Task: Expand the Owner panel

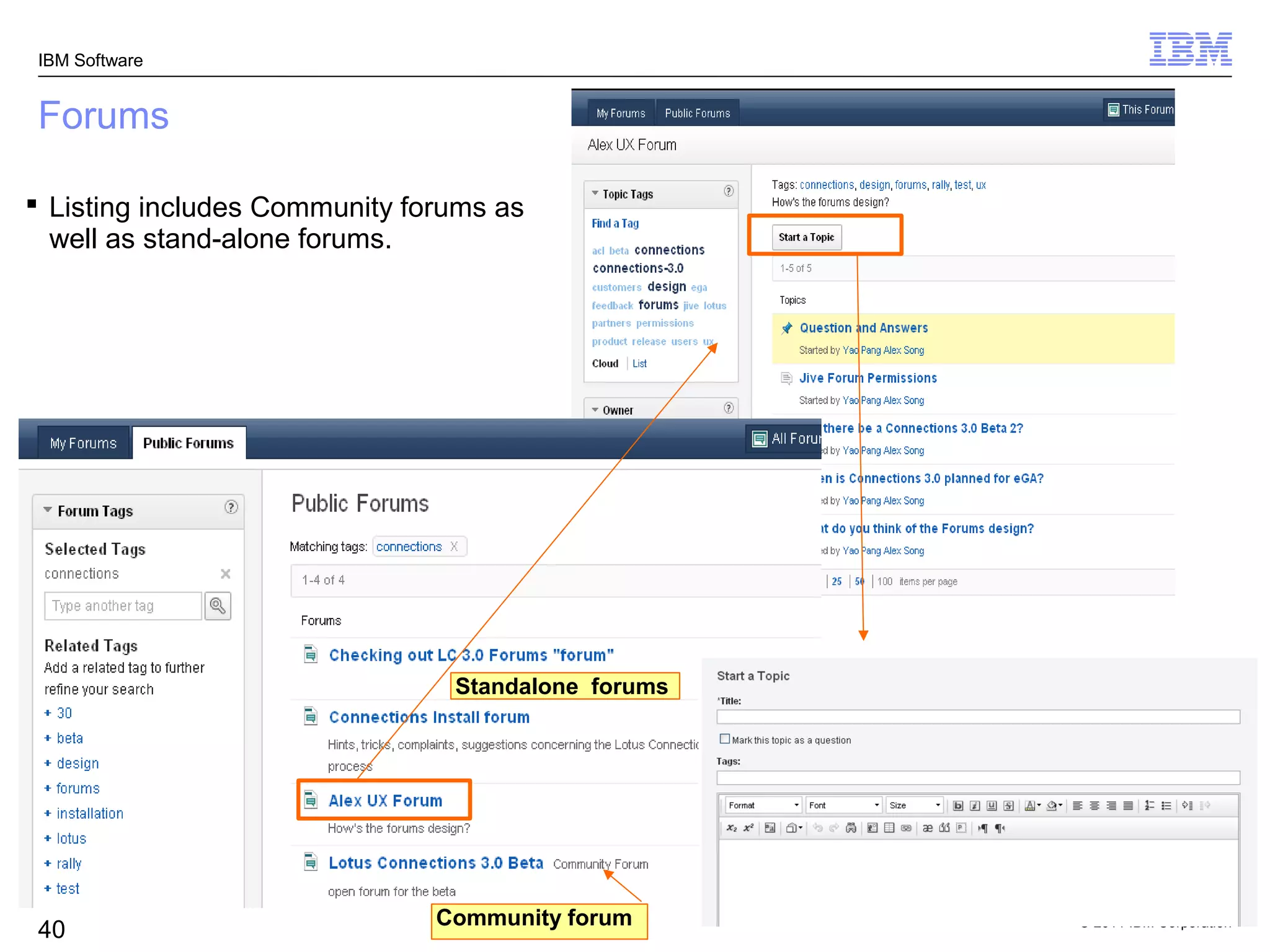Action: pyautogui.click(x=595, y=410)
